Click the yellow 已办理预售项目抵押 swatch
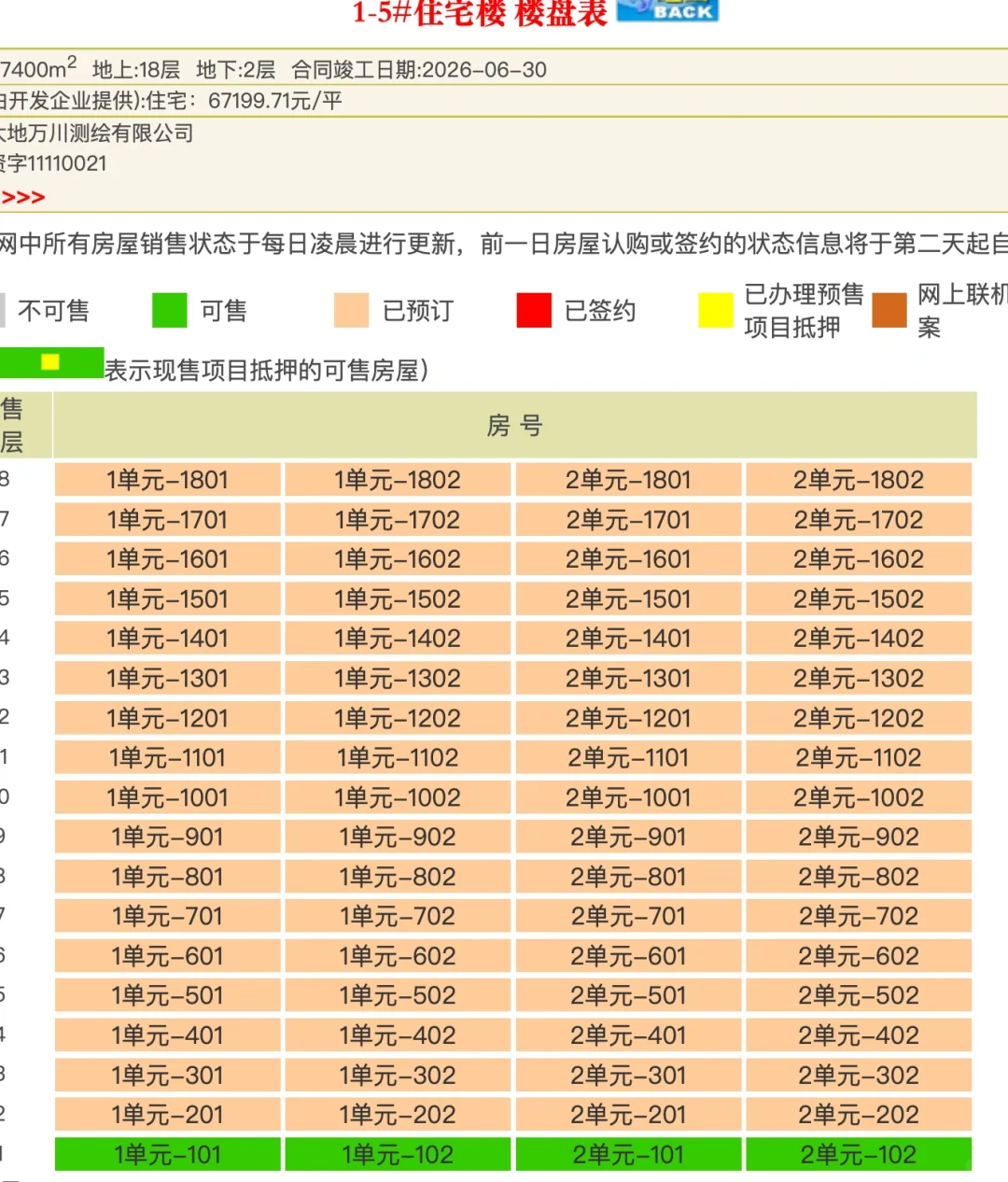Image resolution: width=1008 pixels, height=1182 pixels. [716, 310]
